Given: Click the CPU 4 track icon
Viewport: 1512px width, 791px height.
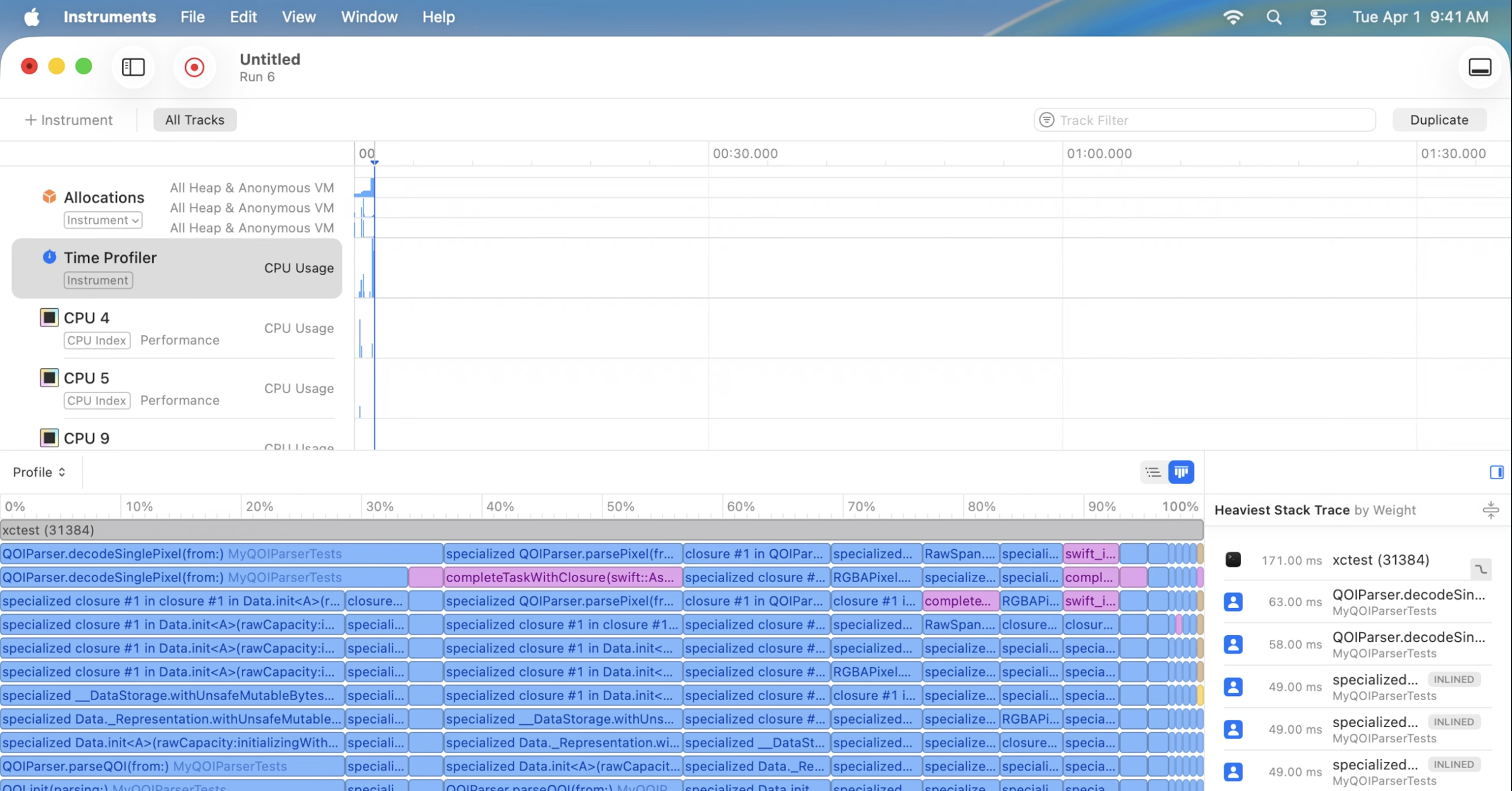Looking at the screenshot, I should point(49,317).
